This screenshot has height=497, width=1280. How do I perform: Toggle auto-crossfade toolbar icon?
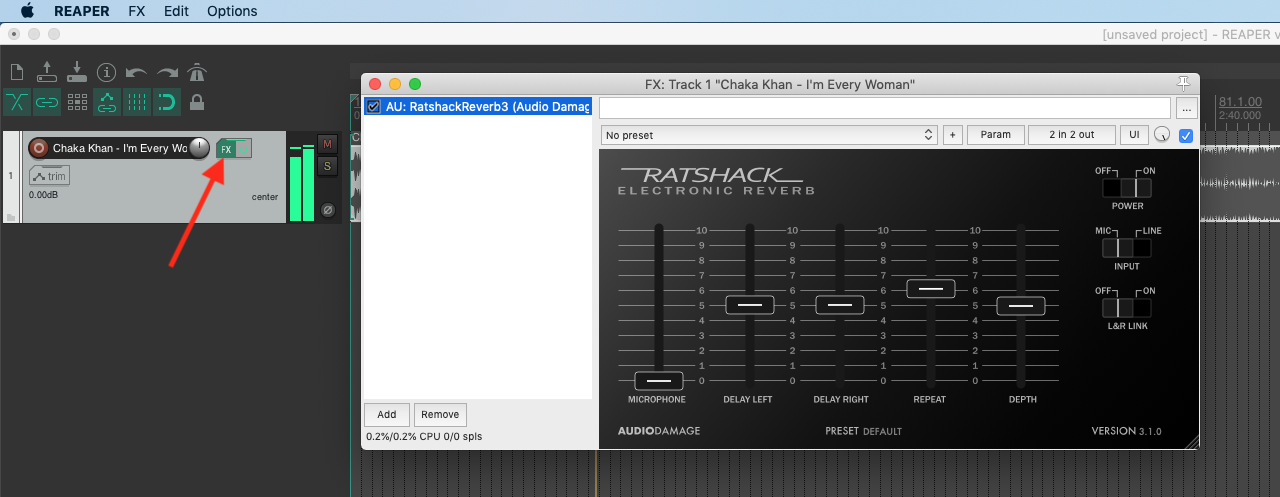[x=17, y=101]
